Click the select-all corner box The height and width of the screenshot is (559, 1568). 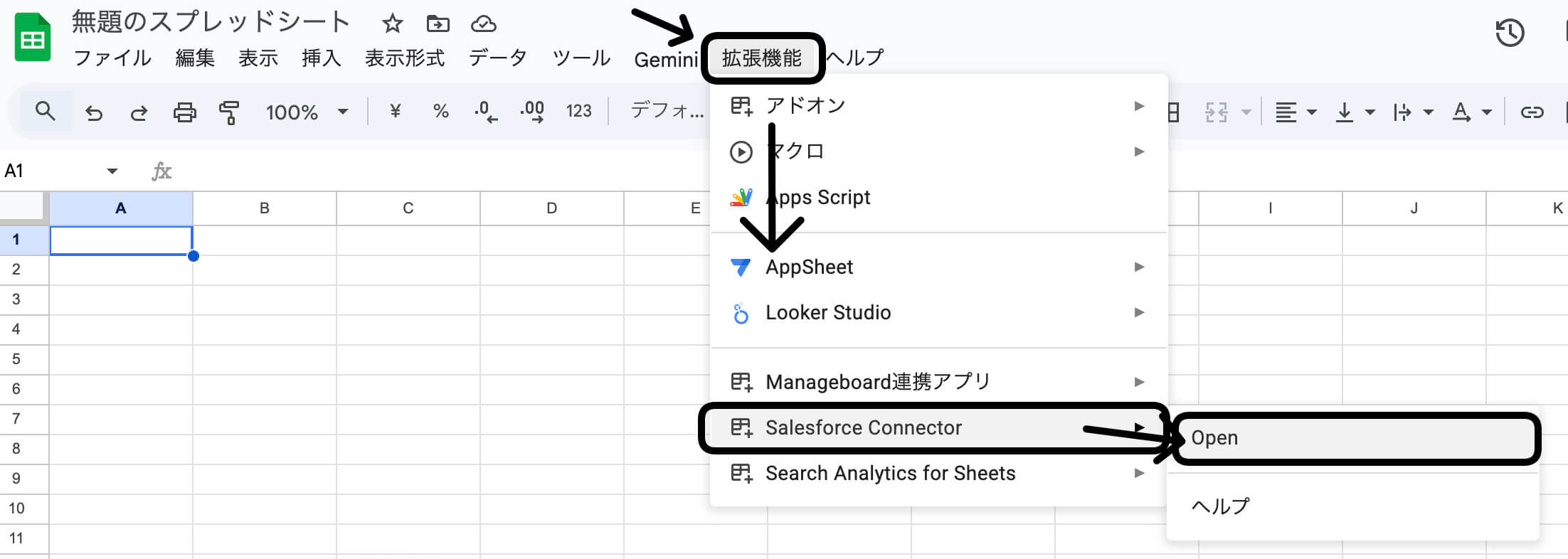coord(23,208)
